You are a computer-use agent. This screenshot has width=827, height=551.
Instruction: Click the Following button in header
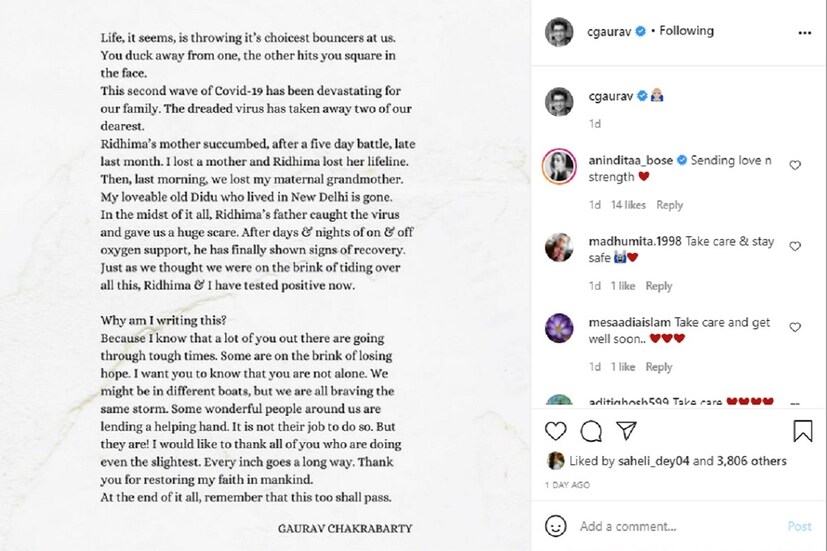687,31
